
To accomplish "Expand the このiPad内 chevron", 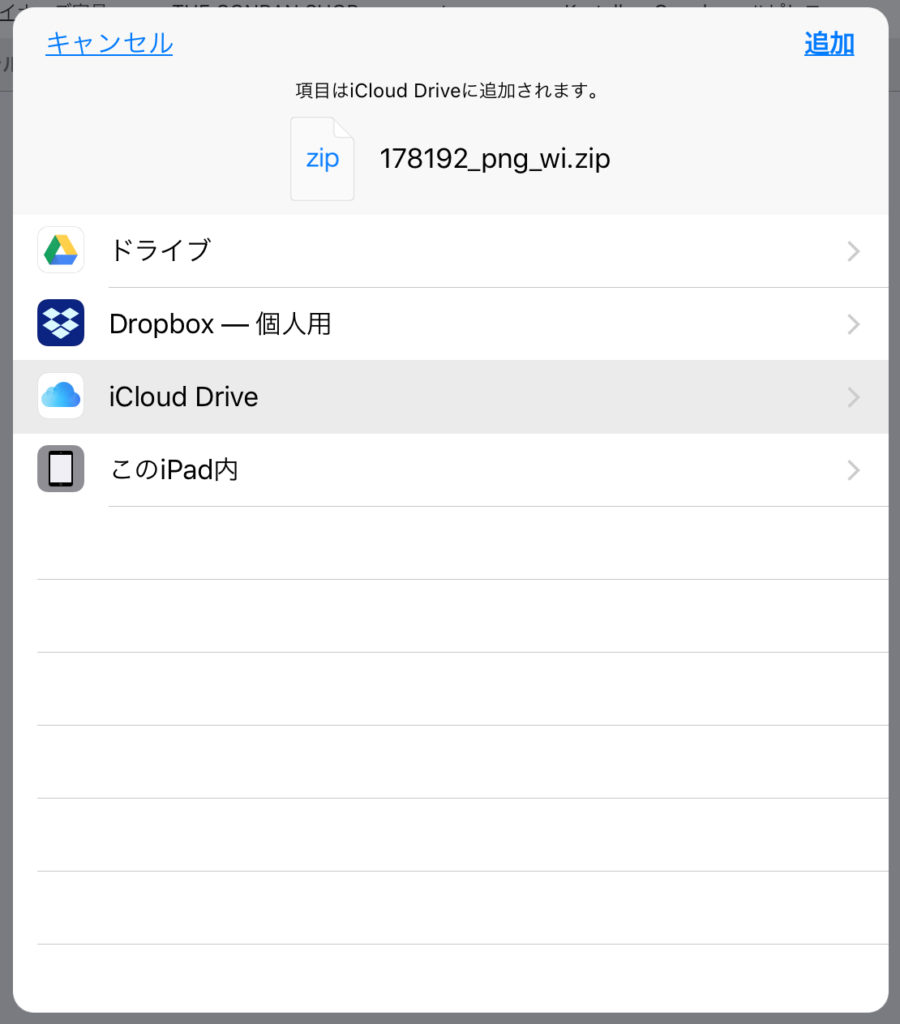I will click(x=853, y=470).
